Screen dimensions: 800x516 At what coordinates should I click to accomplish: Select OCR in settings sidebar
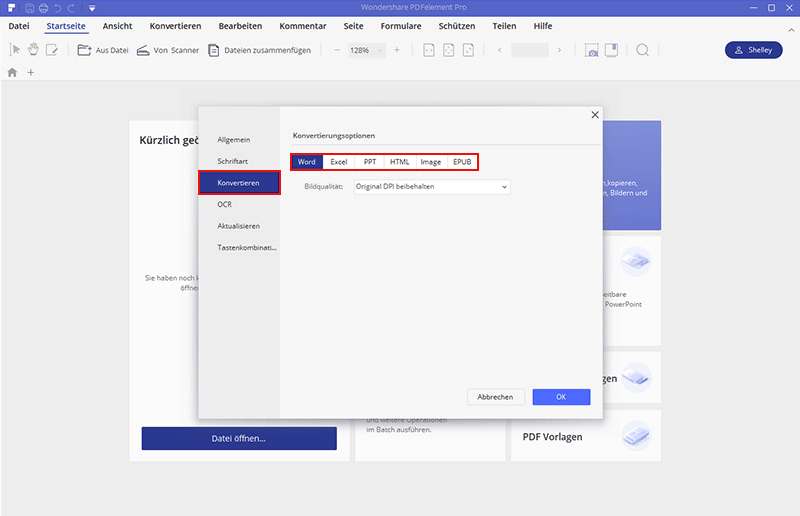pyautogui.click(x=225, y=204)
